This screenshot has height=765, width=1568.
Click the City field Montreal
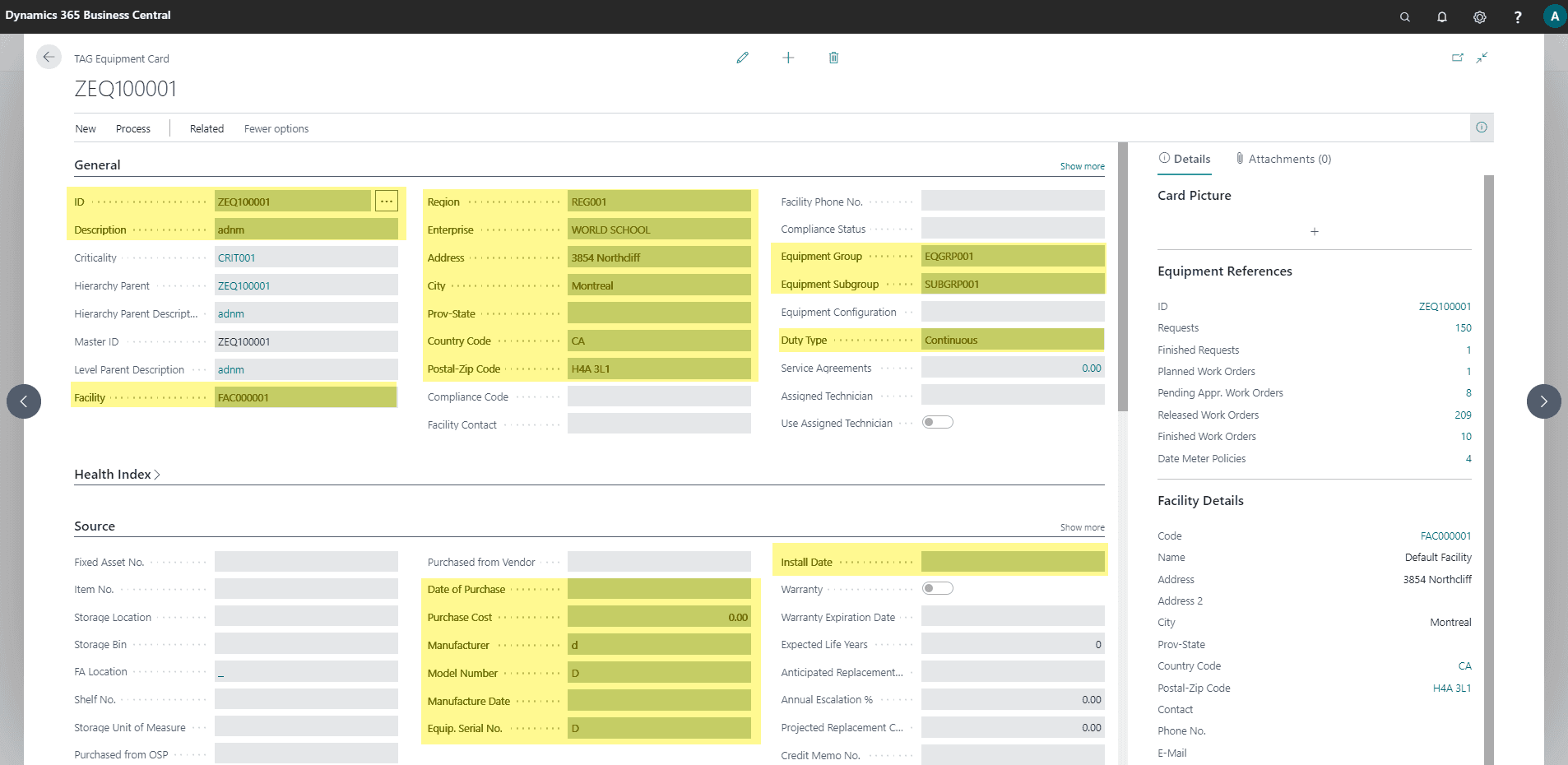click(659, 285)
